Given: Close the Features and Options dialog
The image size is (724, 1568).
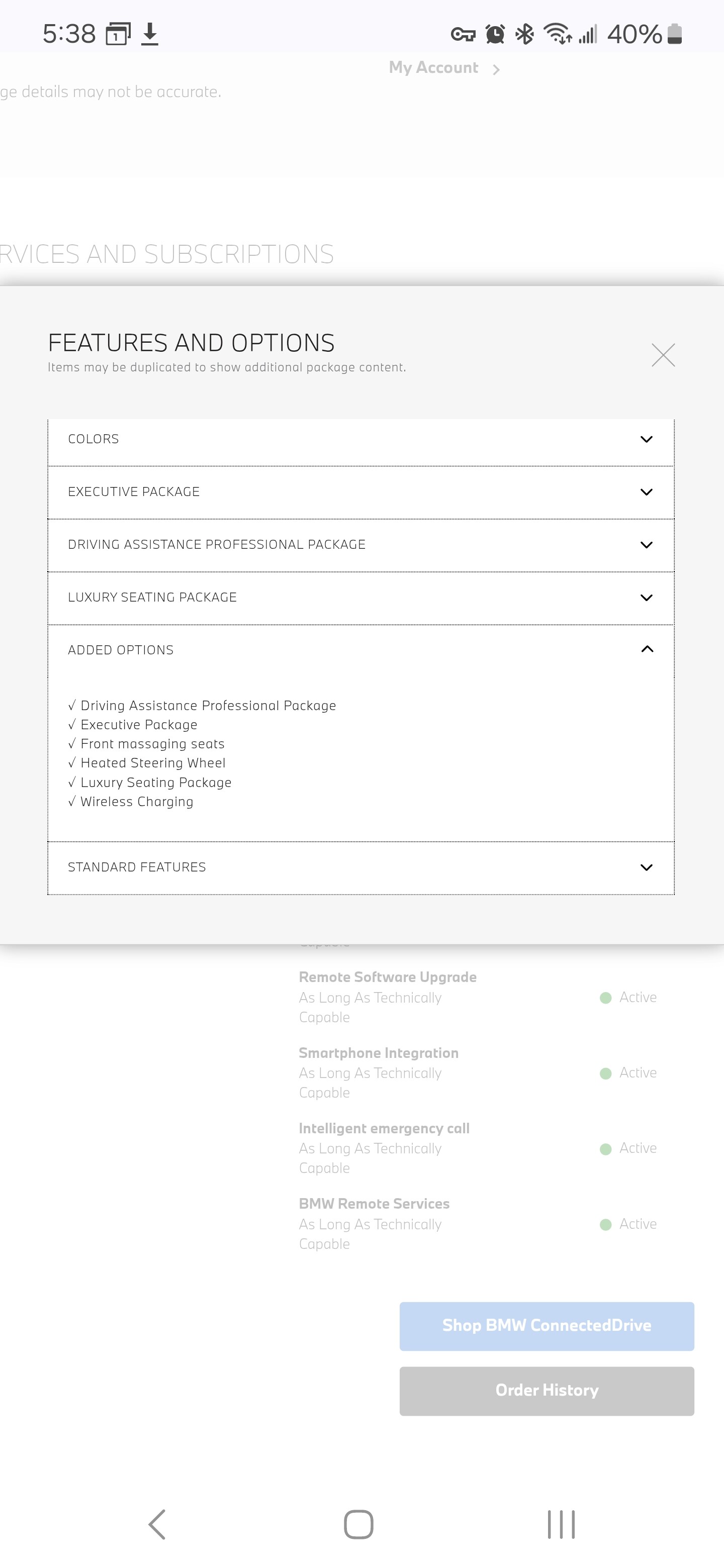Looking at the screenshot, I should click(663, 355).
